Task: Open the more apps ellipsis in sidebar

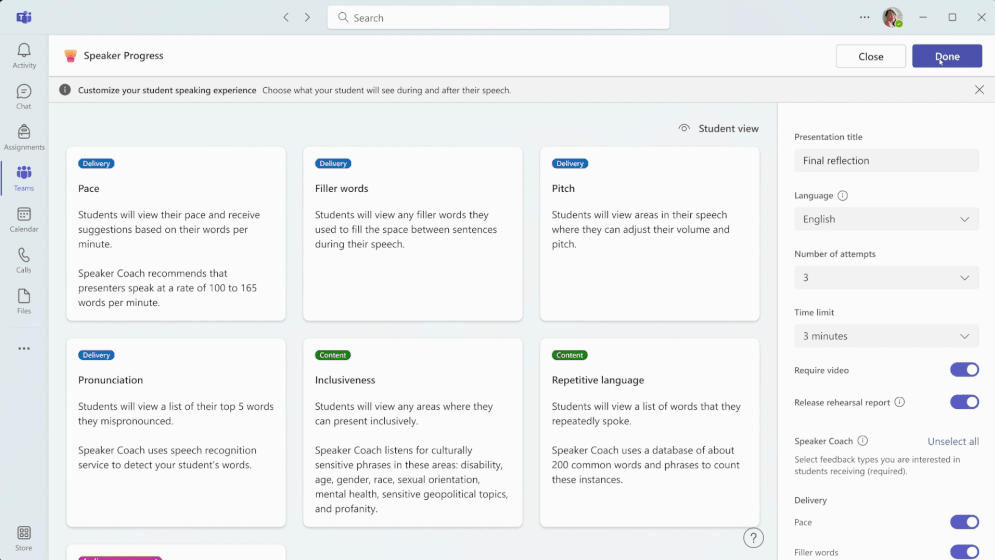Action: pos(24,349)
